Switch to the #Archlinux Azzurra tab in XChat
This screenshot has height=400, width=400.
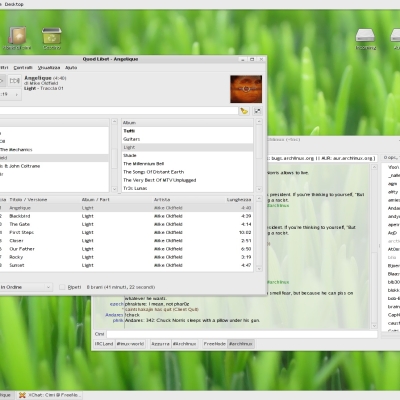tap(184, 344)
